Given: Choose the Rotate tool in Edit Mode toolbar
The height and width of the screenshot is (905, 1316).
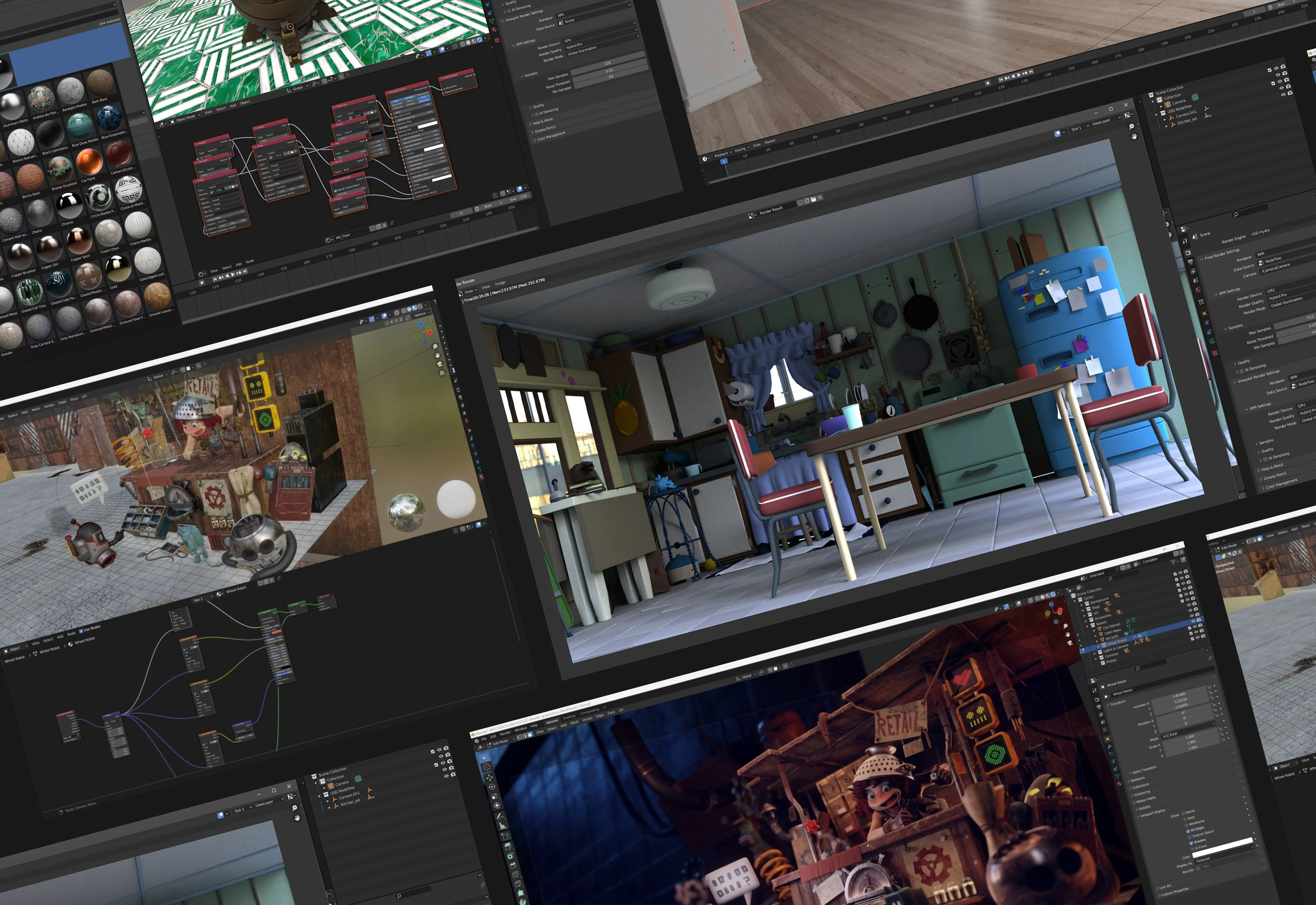Looking at the screenshot, I should click(492, 787).
